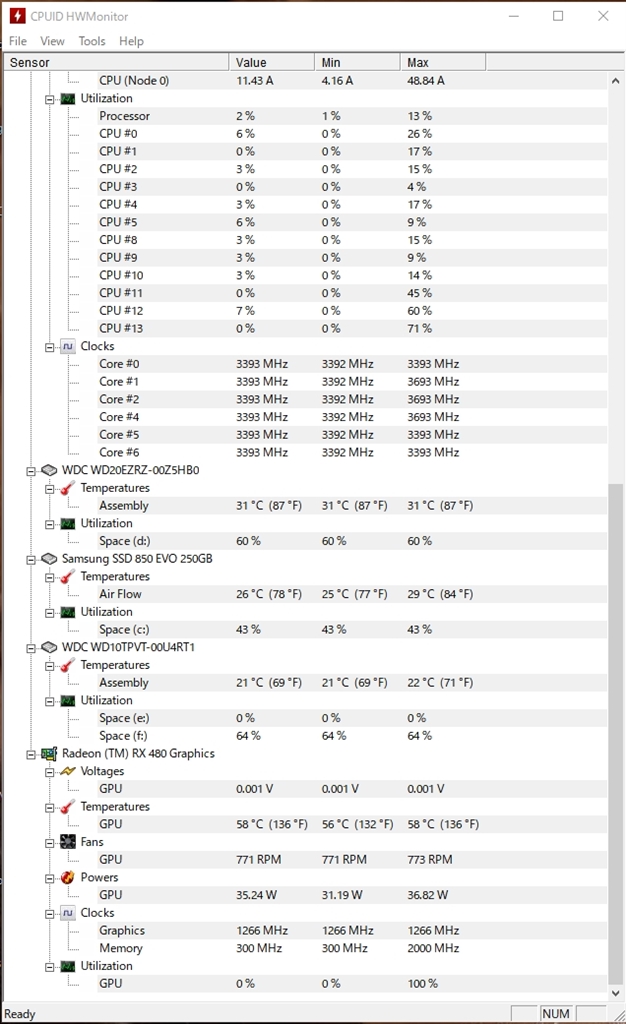
Task: Click the Value column header
Action: [x=271, y=62]
